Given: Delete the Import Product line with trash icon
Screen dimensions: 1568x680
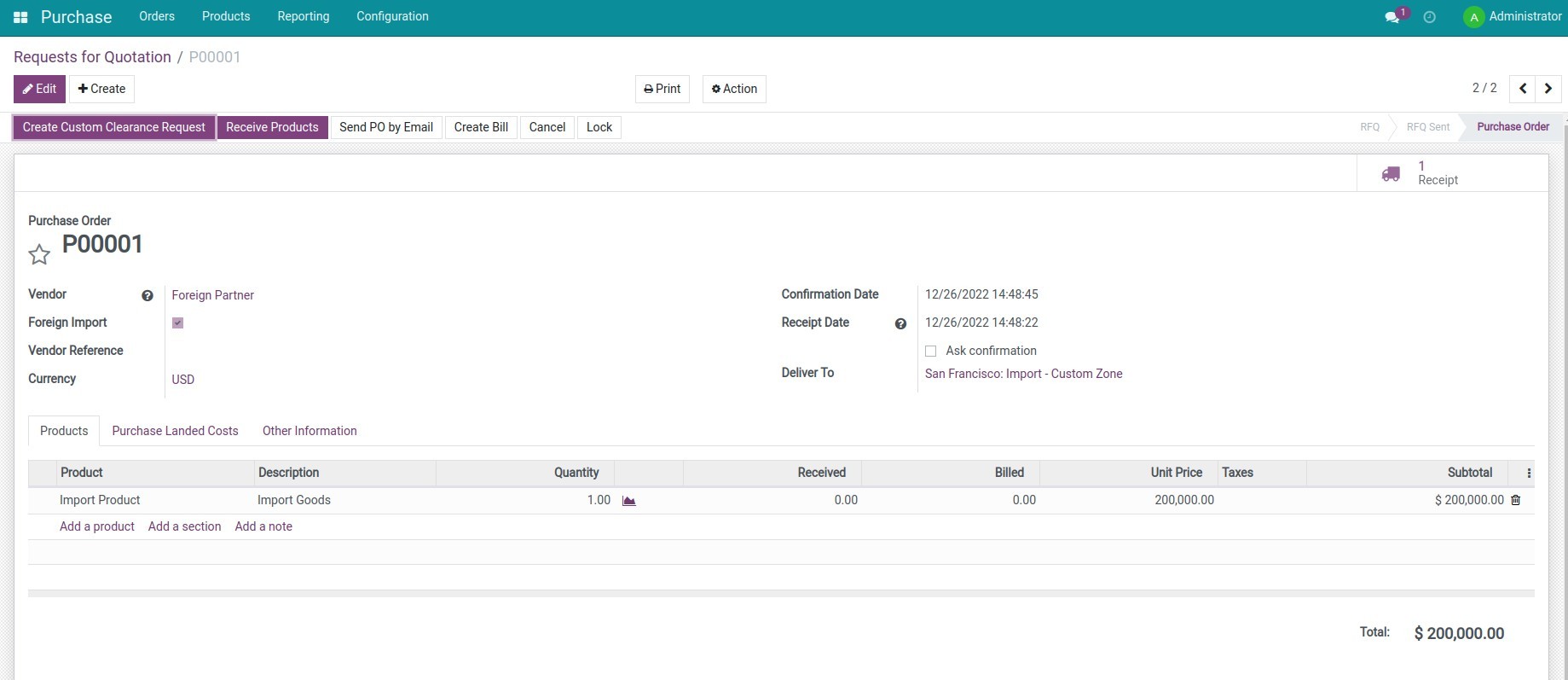Looking at the screenshot, I should coord(1515,501).
